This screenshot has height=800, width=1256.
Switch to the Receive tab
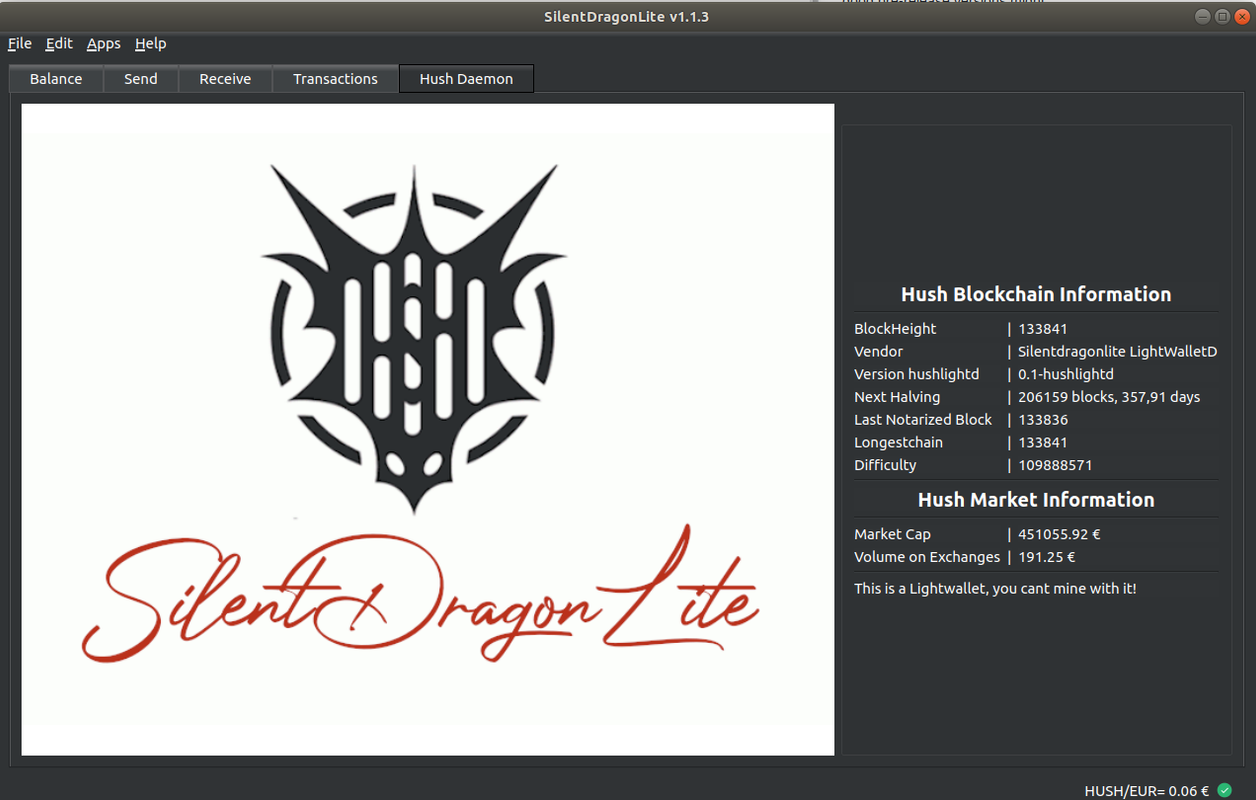coord(225,79)
